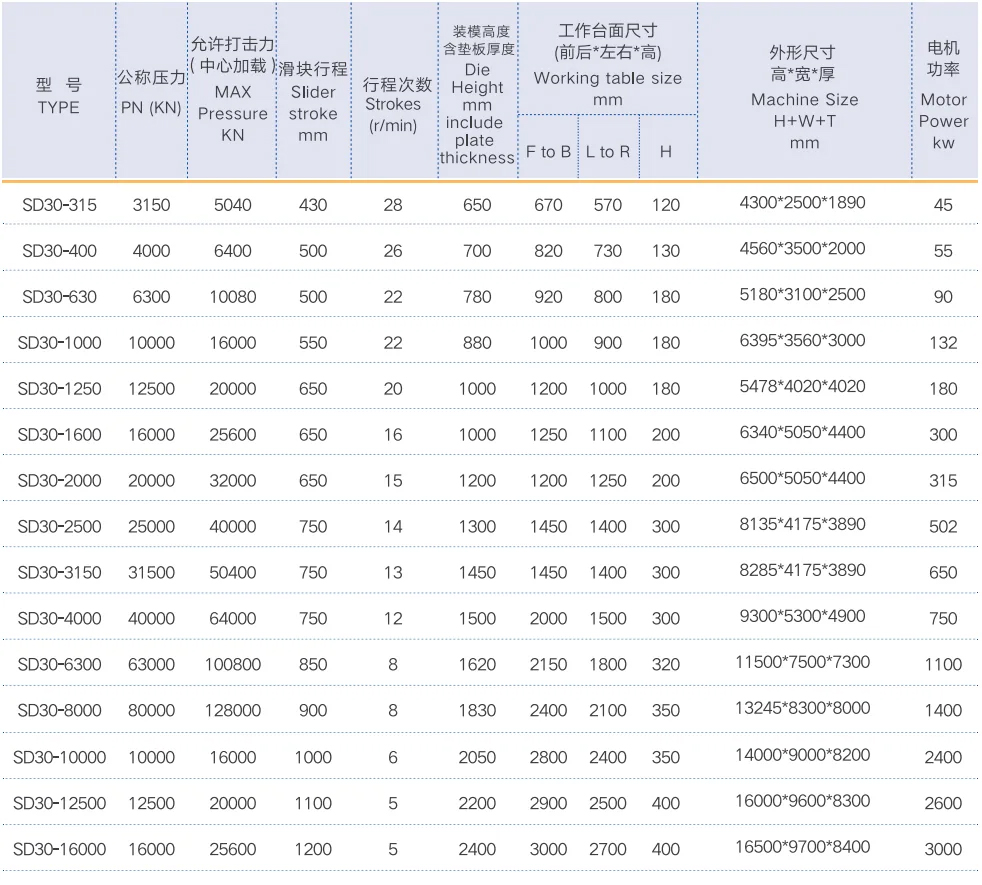Select the 100800 max pressure value

pyautogui.click(x=232, y=665)
